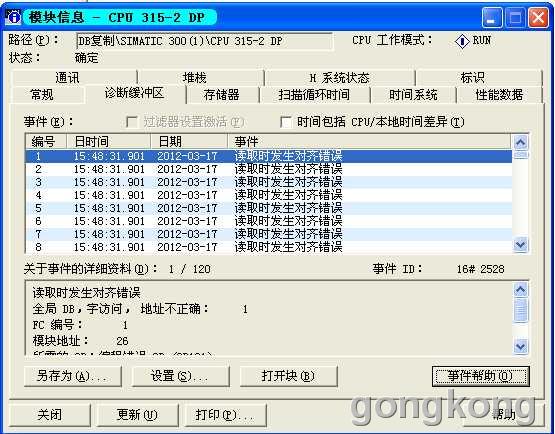Click event list scroll down arrow
The image size is (555, 434).
click(520, 245)
